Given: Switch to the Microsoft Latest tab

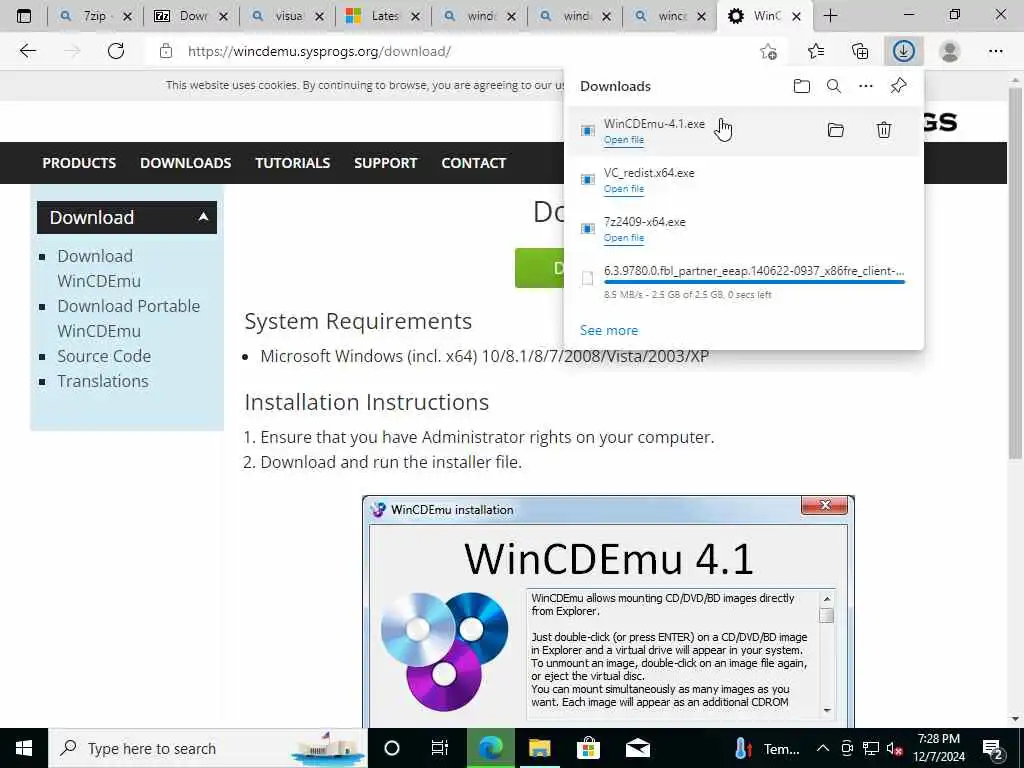Looking at the screenshot, I should 383,16.
